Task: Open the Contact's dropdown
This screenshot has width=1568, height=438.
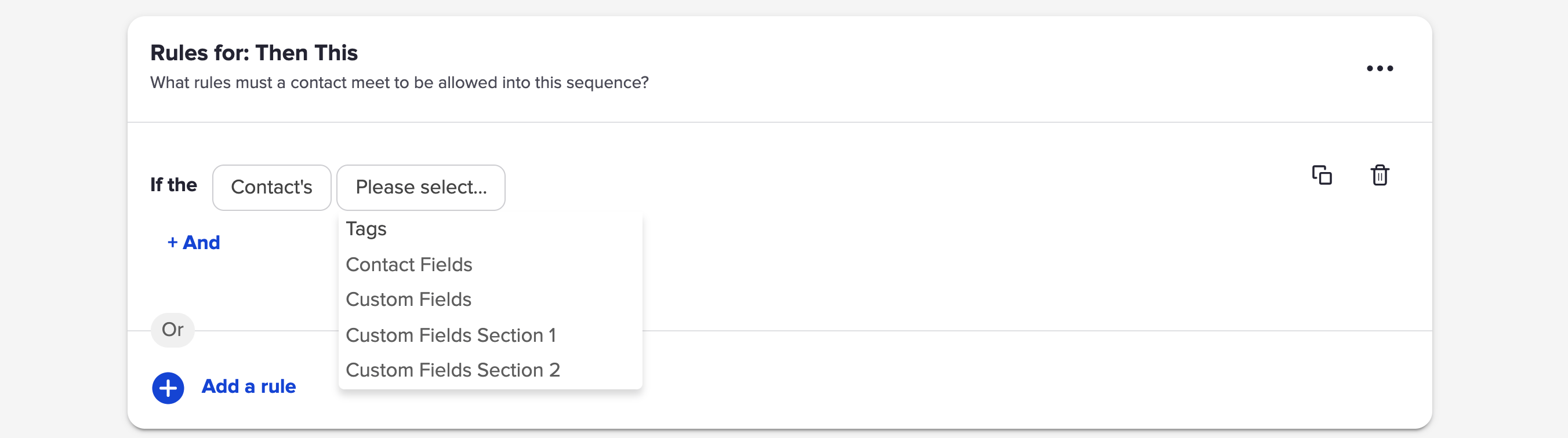Action: [x=271, y=187]
